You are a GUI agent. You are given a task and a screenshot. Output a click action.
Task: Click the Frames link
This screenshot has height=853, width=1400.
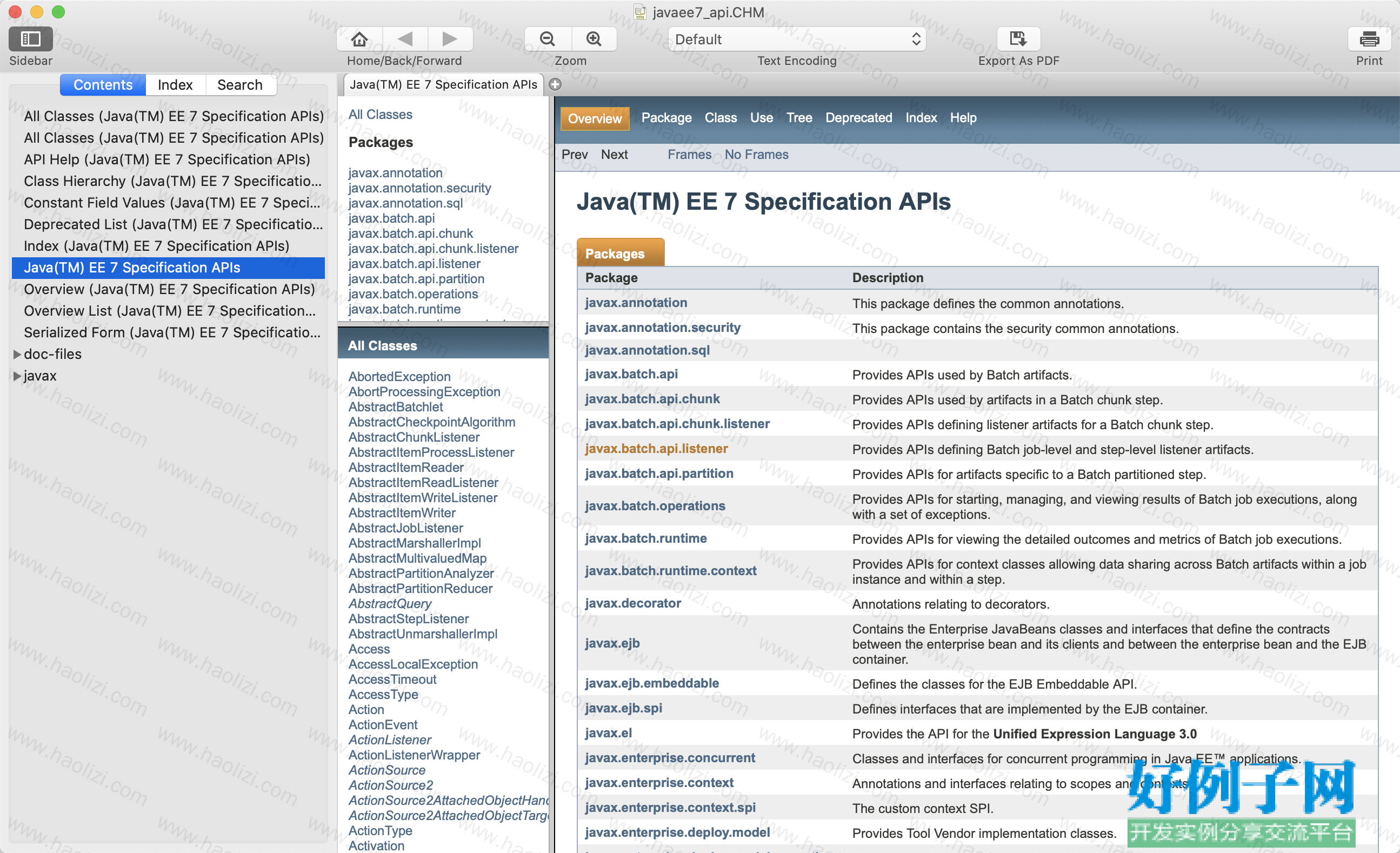pyautogui.click(x=689, y=155)
